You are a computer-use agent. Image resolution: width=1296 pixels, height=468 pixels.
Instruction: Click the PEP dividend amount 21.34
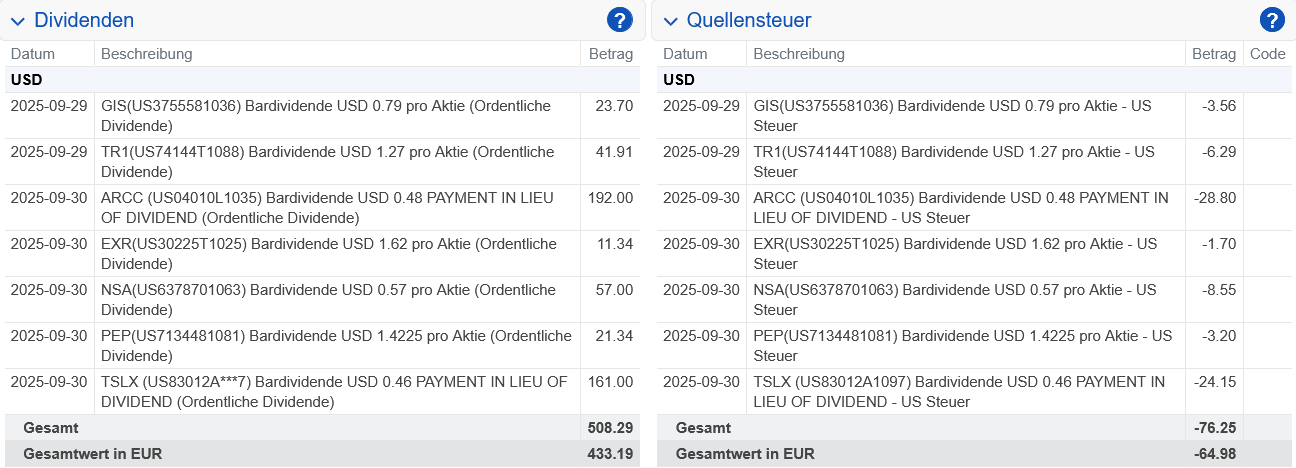613,336
